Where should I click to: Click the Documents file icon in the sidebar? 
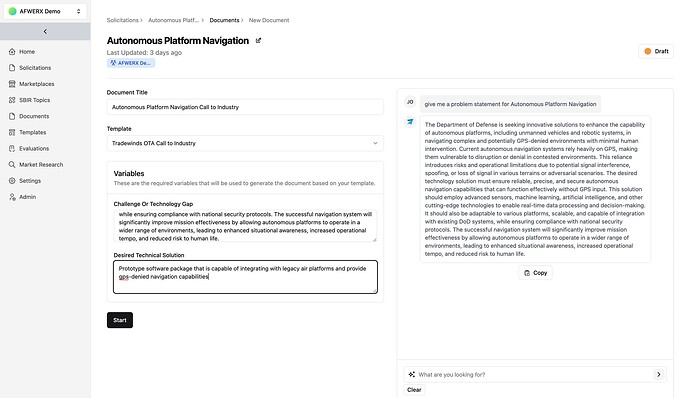point(12,116)
